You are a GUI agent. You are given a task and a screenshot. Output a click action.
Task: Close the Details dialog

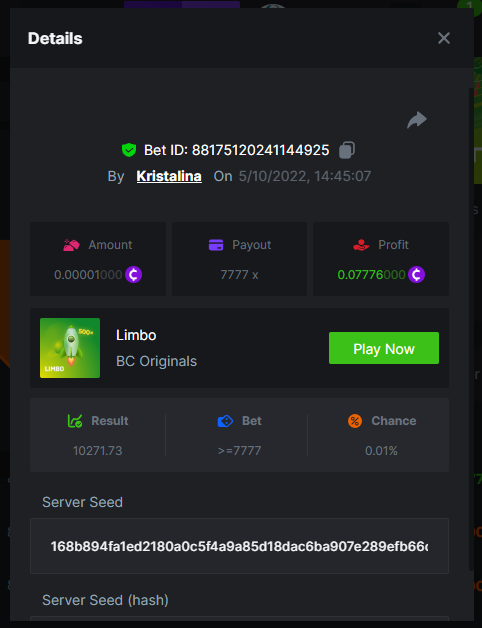444,38
